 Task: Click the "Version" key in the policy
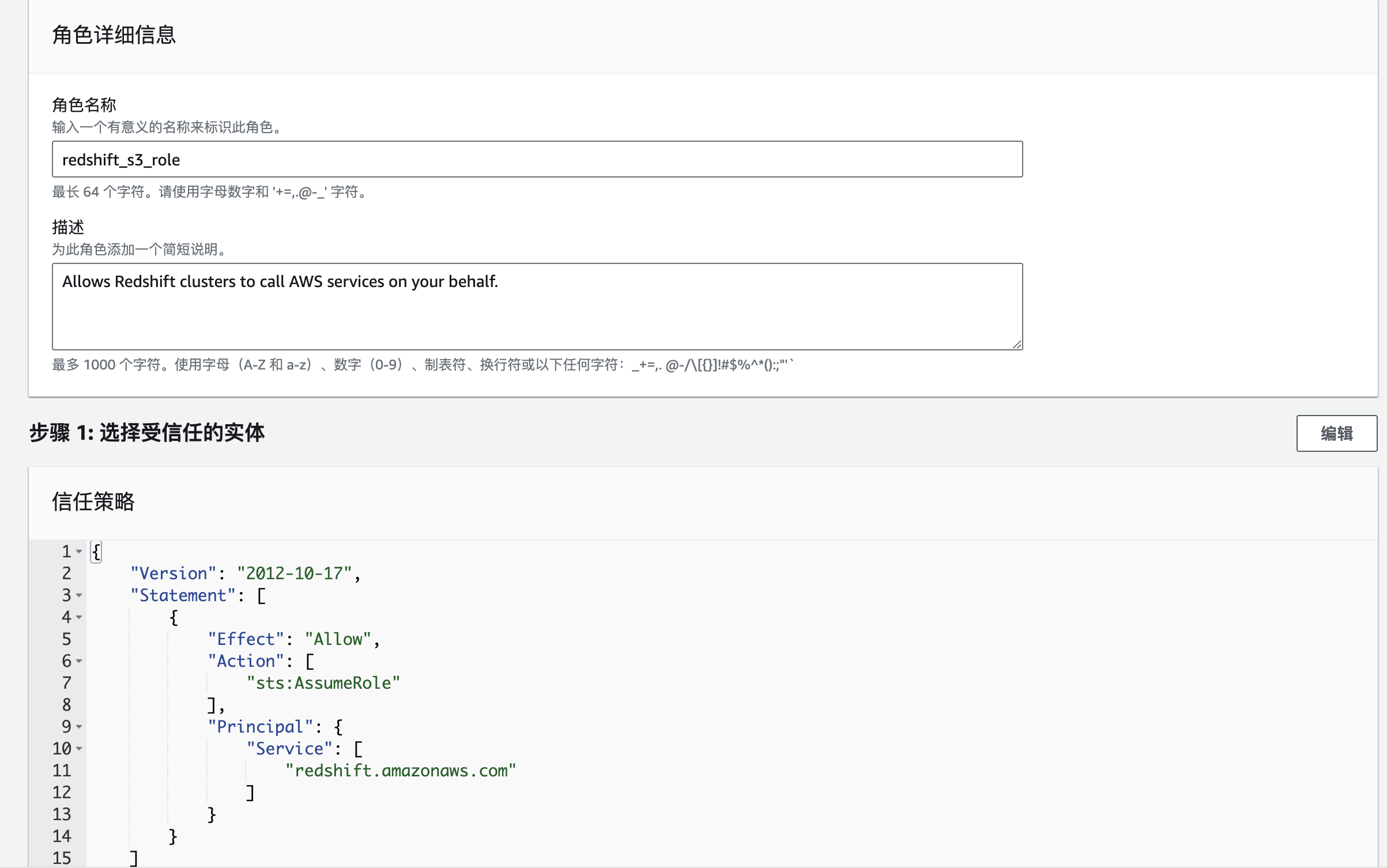coord(174,573)
